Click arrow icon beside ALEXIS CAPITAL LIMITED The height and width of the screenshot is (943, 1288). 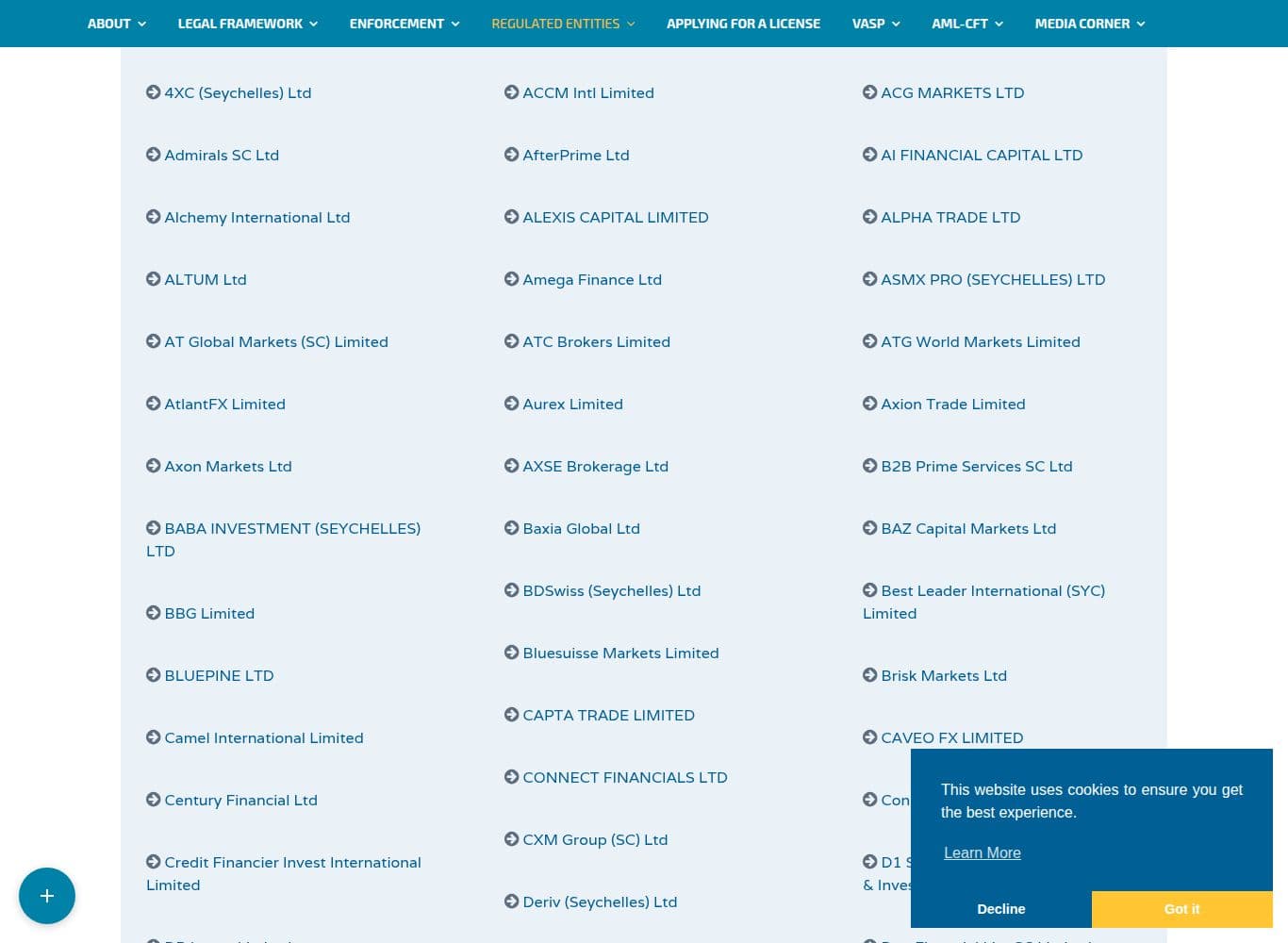coord(511,217)
